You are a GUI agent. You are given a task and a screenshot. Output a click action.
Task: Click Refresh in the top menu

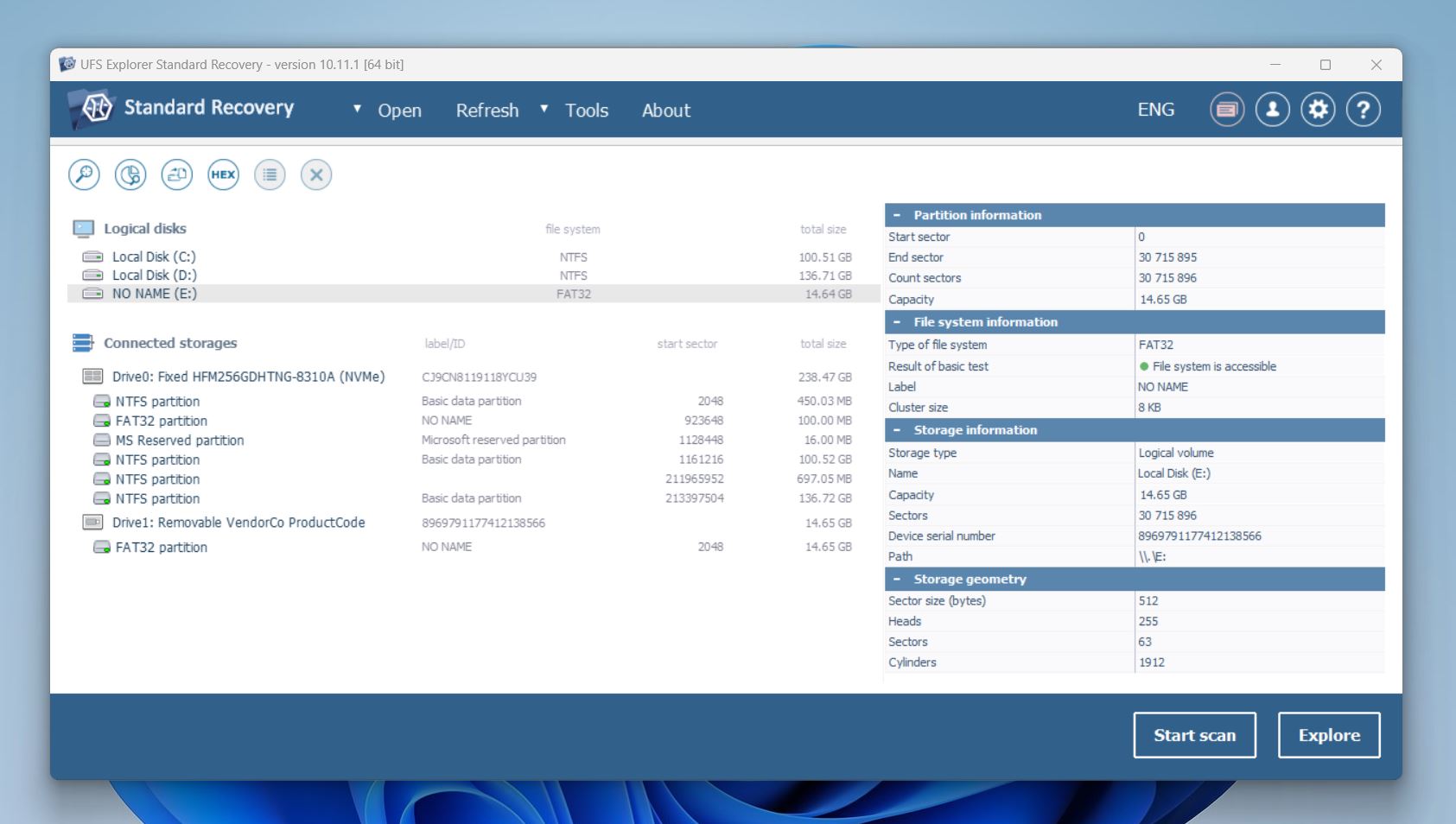[487, 111]
